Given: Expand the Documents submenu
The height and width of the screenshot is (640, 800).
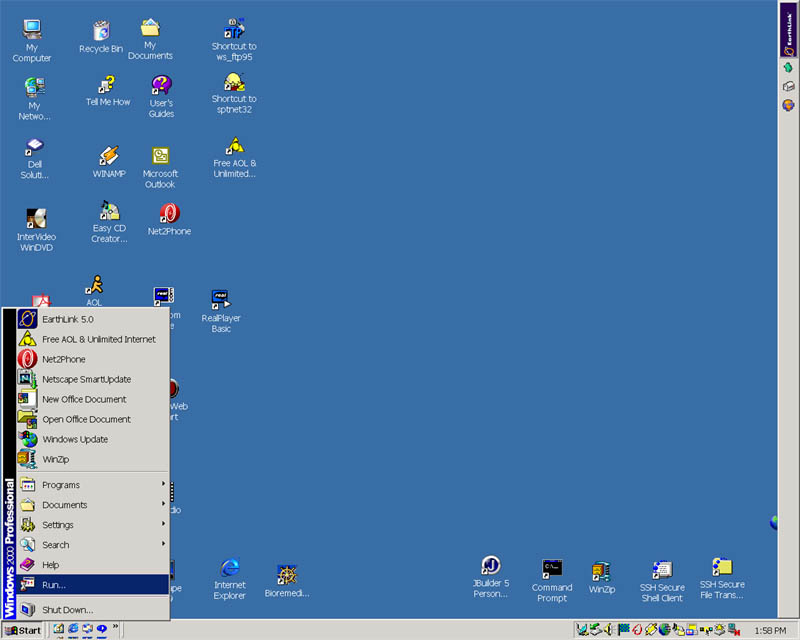Looking at the screenshot, I should 93,505.
